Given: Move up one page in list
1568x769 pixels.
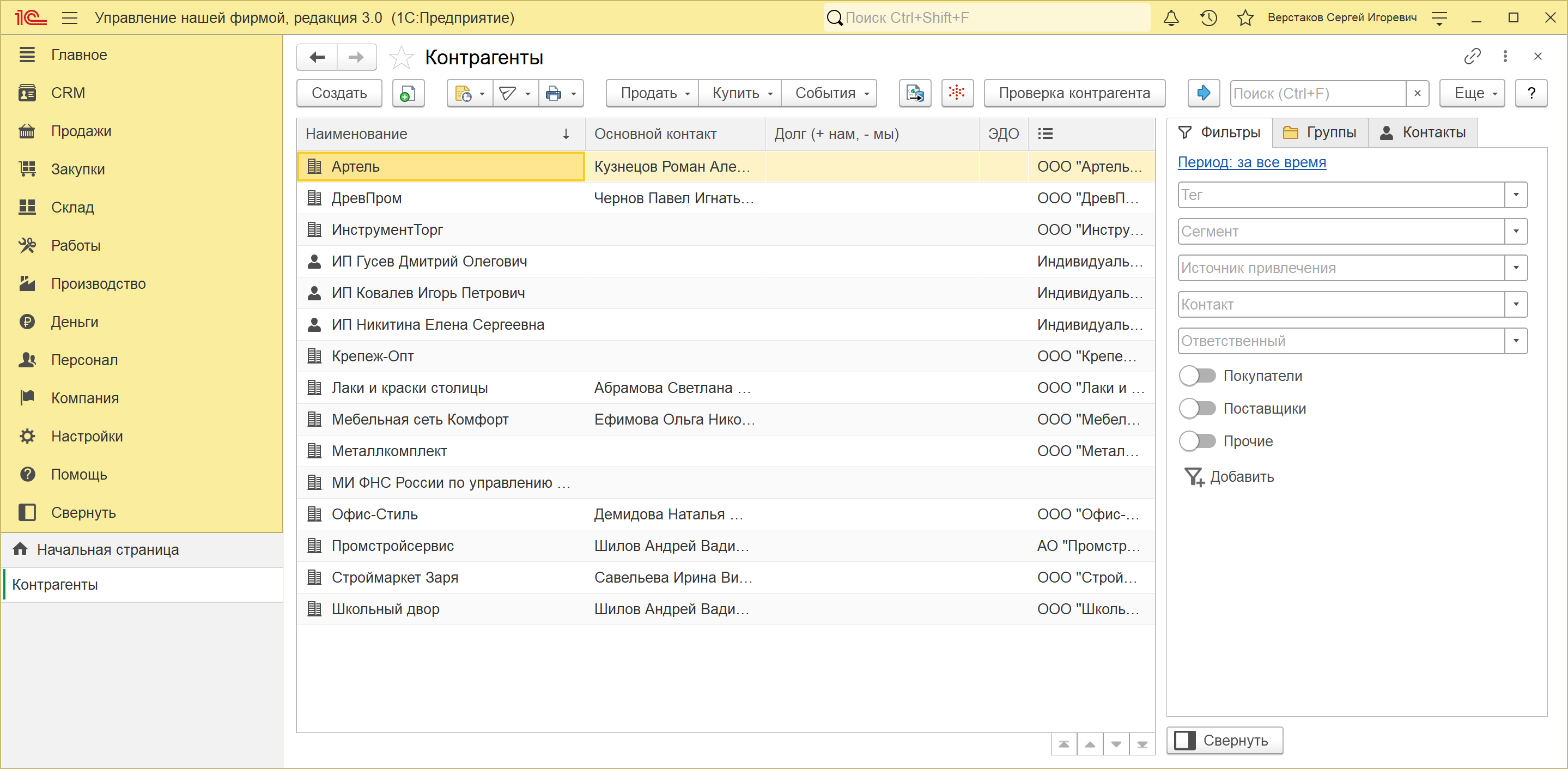Looking at the screenshot, I should pyautogui.click(x=1090, y=744).
